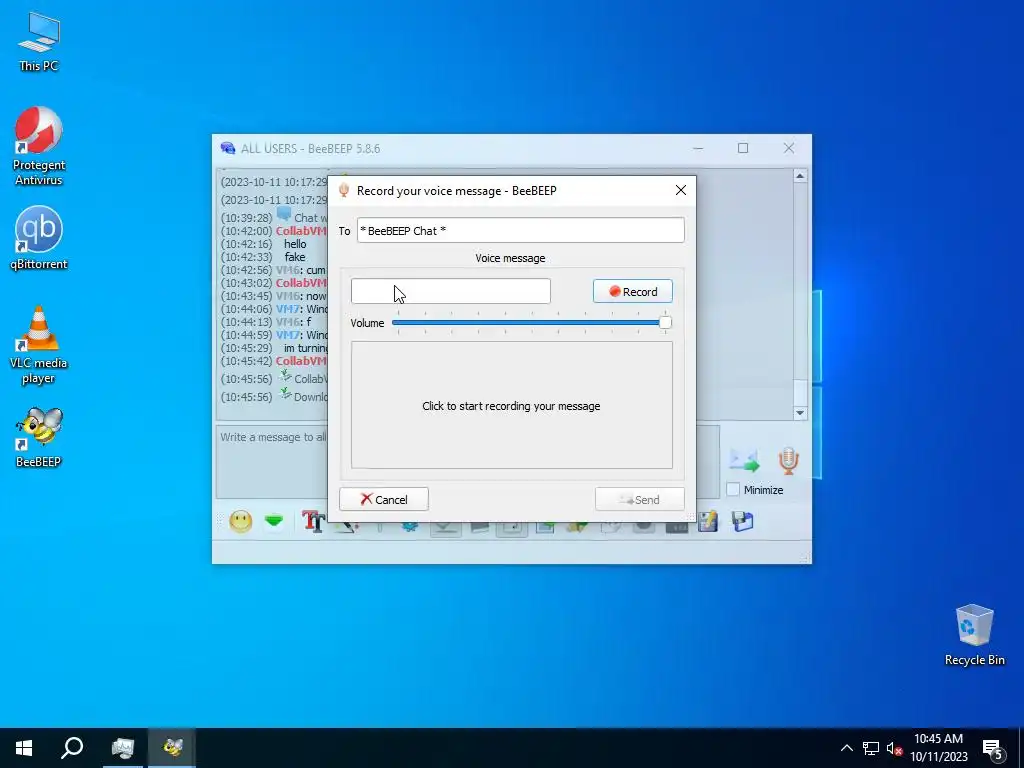1024x768 pixels.
Task: Click the chat scrollbar thumb
Action: click(800, 392)
